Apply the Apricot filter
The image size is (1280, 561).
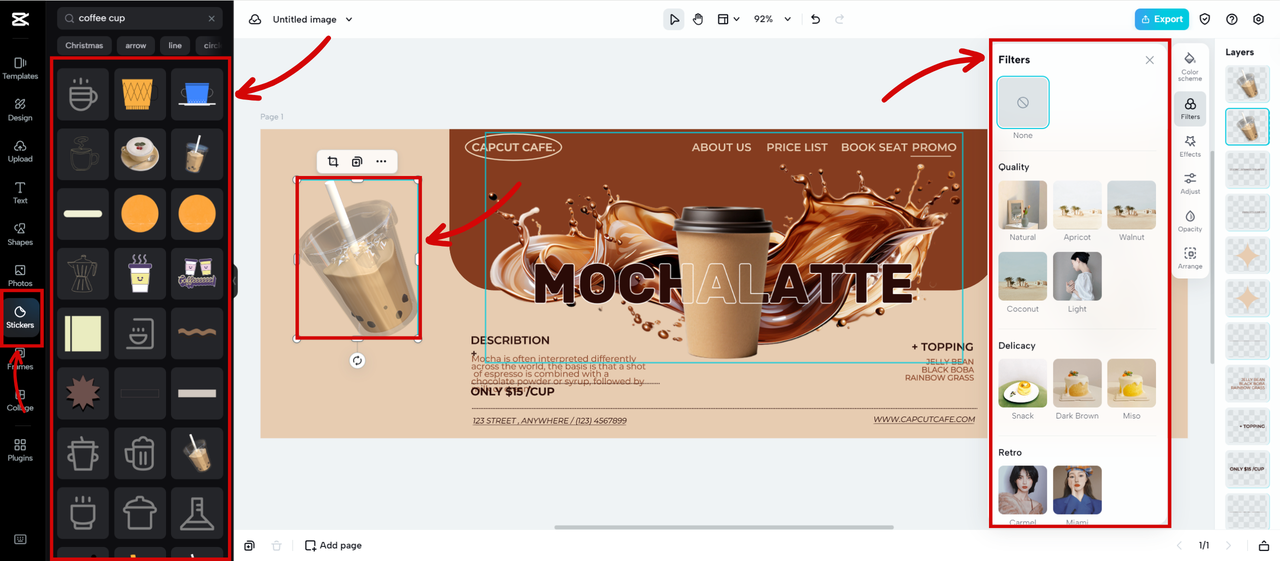(1077, 205)
